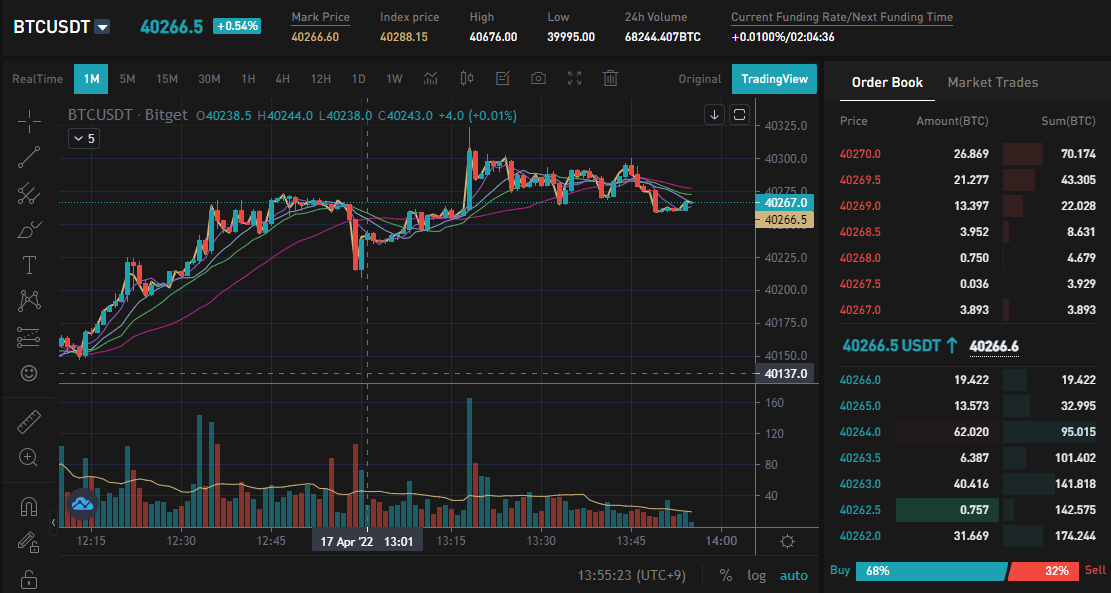Click the edit note settings icon
This screenshot has height=593, width=1111.
[x=502, y=79]
